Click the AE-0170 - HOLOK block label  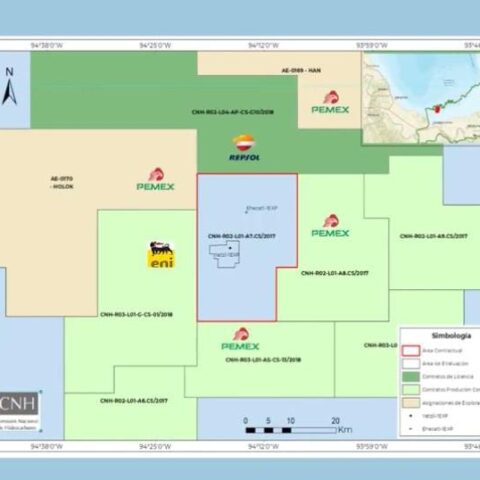tap(62, 182)
